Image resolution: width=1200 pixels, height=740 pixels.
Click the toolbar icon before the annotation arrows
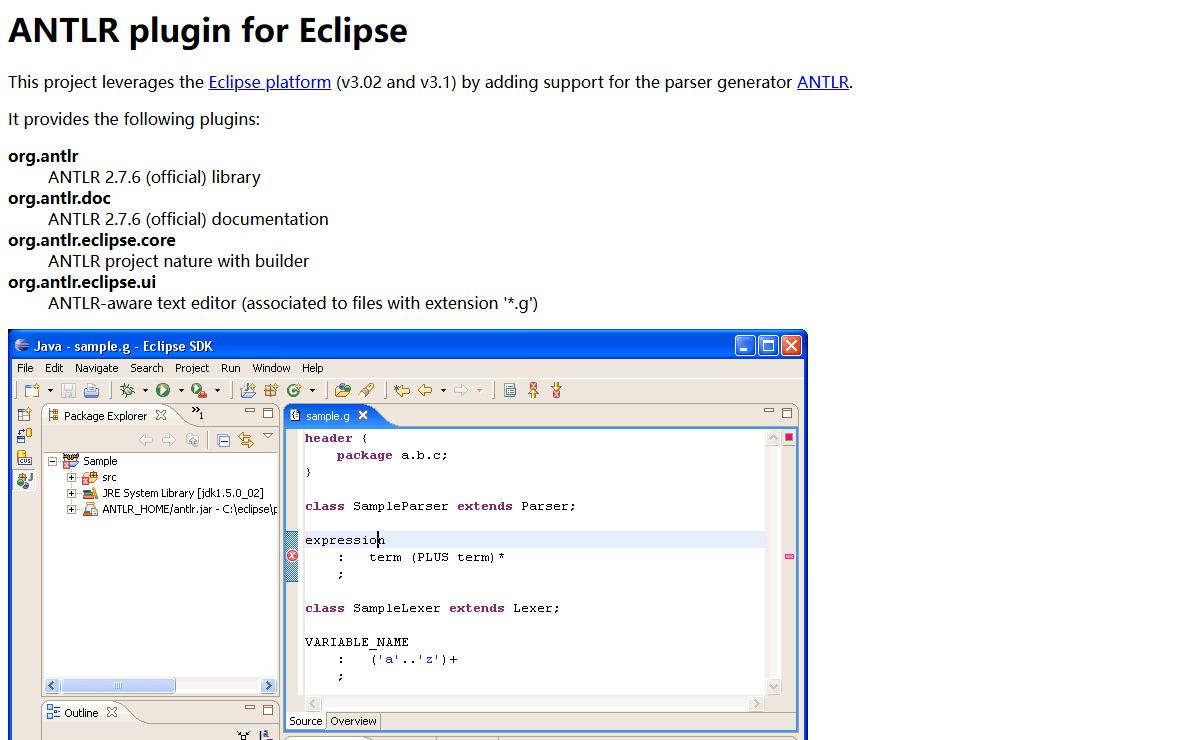pos(510,390)
